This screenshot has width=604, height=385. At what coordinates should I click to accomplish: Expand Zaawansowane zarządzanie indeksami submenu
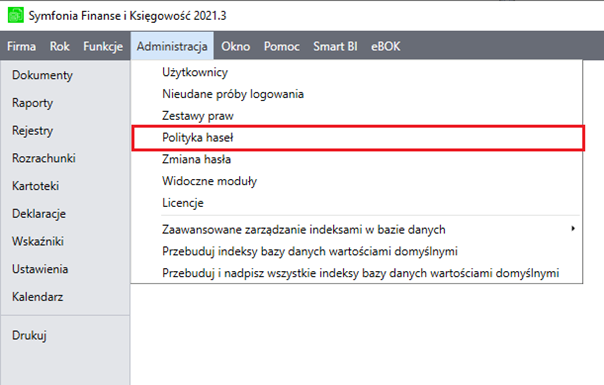pyautogui.click(x=357, y=229)
